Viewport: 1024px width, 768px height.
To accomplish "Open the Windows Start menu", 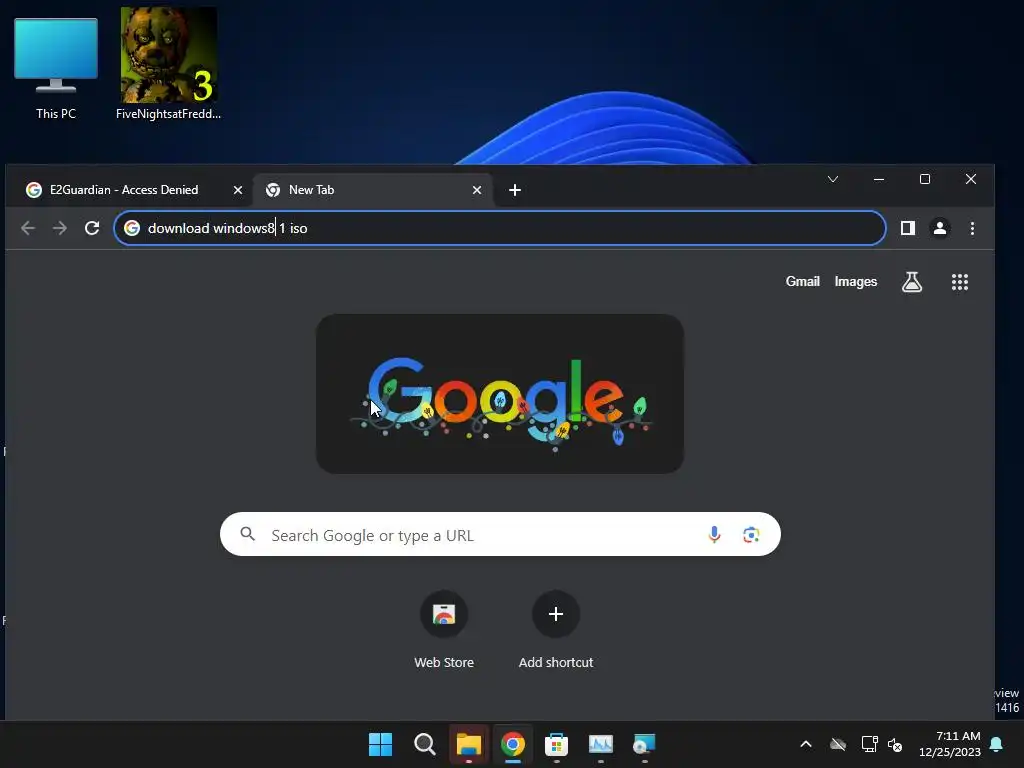I will pos(380,744).
